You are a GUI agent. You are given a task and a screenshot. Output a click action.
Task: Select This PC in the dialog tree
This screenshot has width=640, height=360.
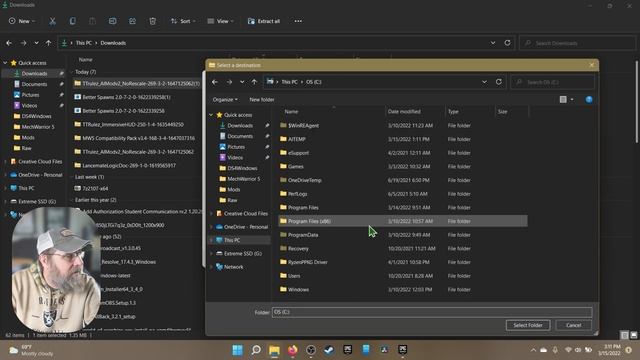[232, 240]
